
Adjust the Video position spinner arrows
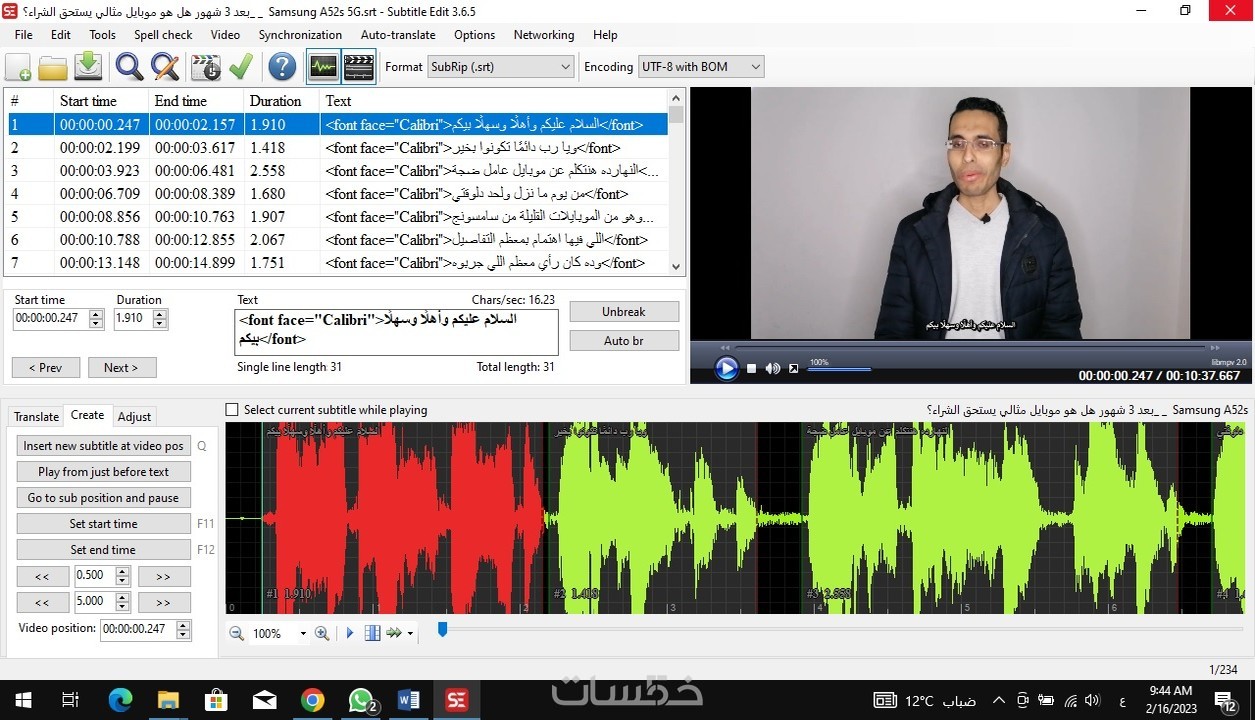(x=183, y=629)
